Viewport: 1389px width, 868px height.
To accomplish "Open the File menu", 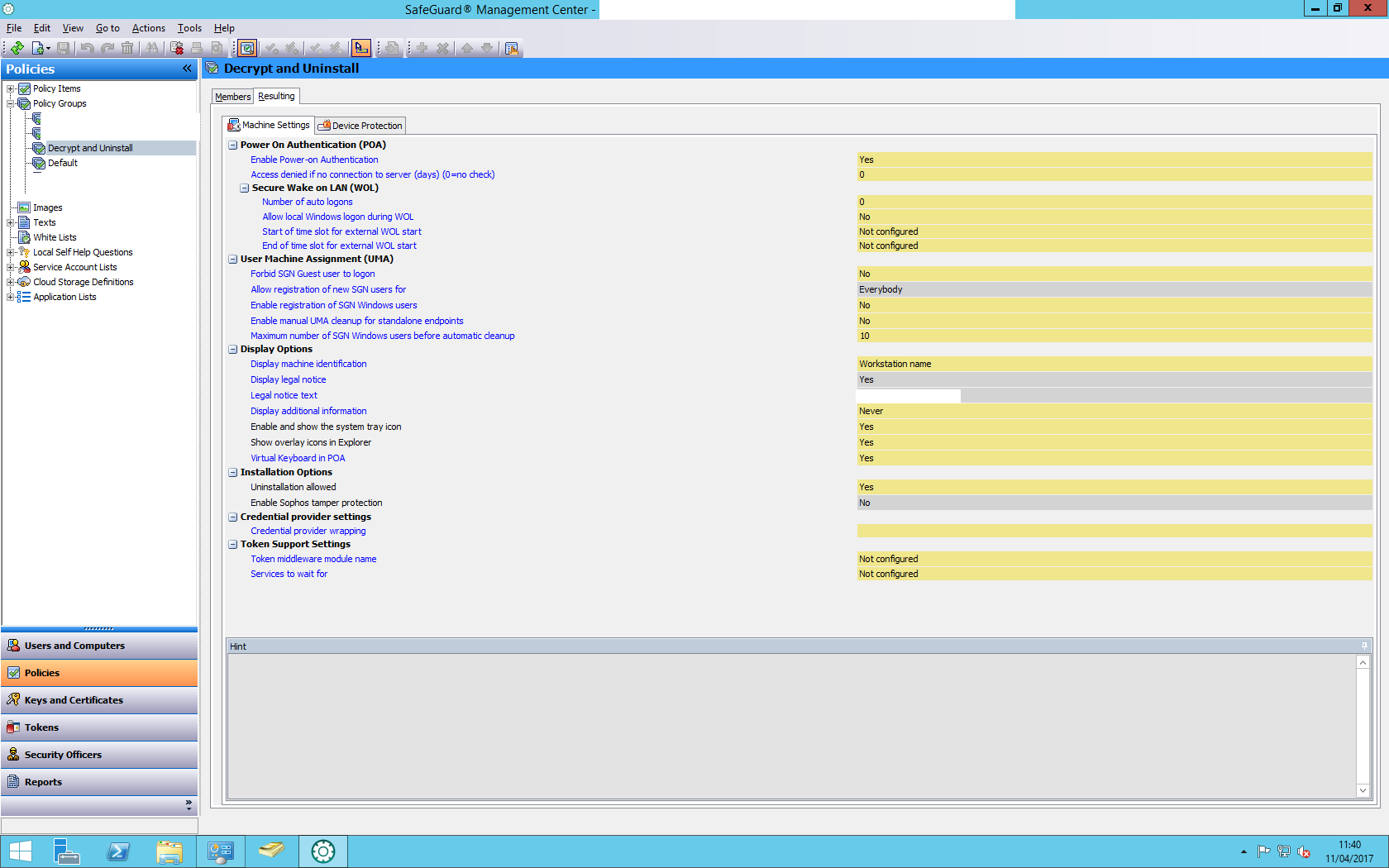I will pyautogui.click(x=14, y=28).
